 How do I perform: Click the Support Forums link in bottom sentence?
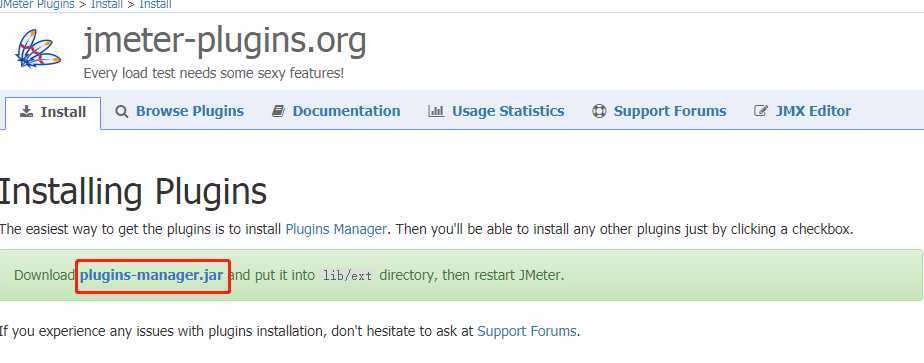click(527, 331)
